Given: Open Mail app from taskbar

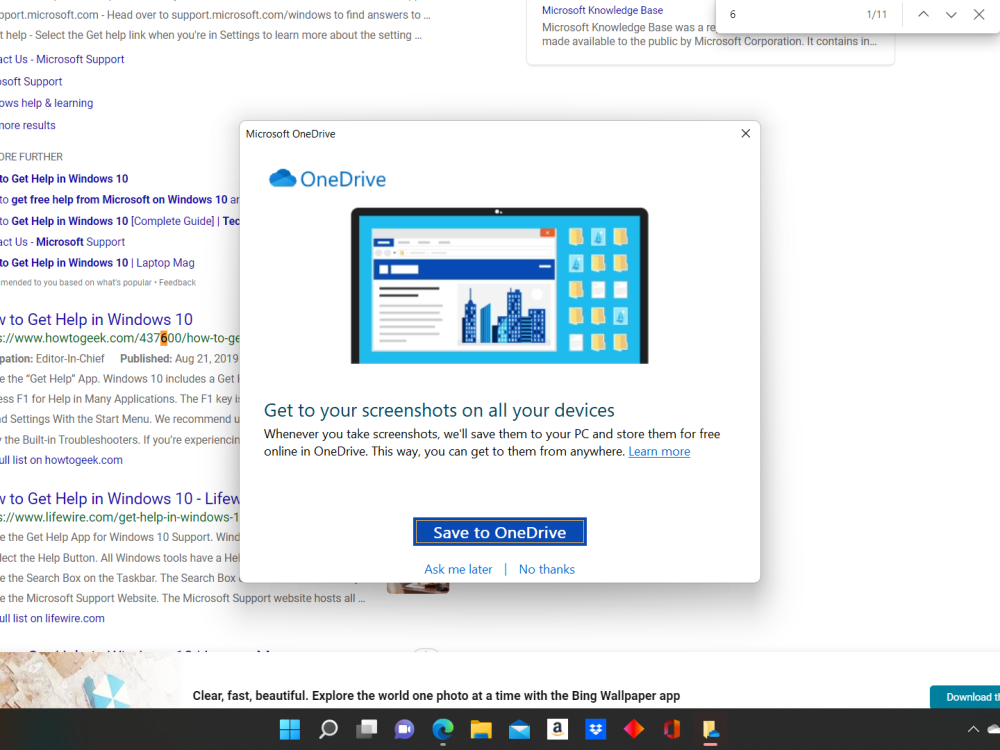Looking at the screenshot, I should (x=519, y=729).
